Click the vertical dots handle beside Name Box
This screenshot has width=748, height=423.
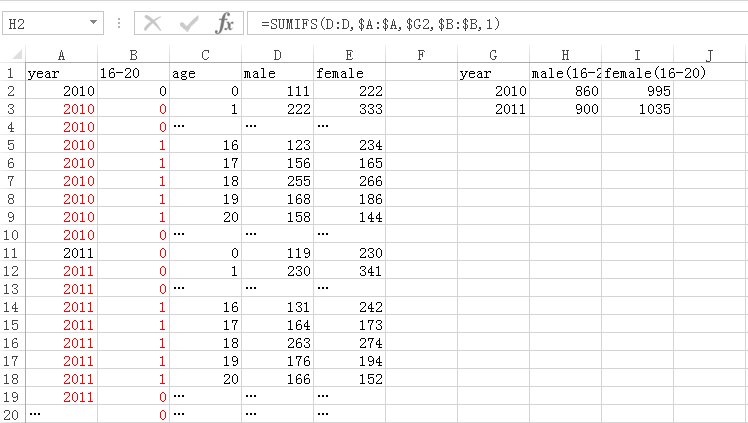(x=119, y=22)
